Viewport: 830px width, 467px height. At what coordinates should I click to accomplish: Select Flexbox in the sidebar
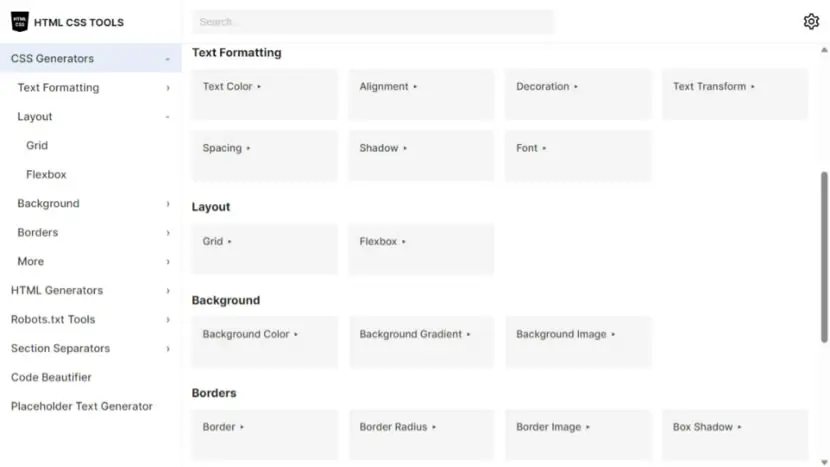tap(46, 174)
